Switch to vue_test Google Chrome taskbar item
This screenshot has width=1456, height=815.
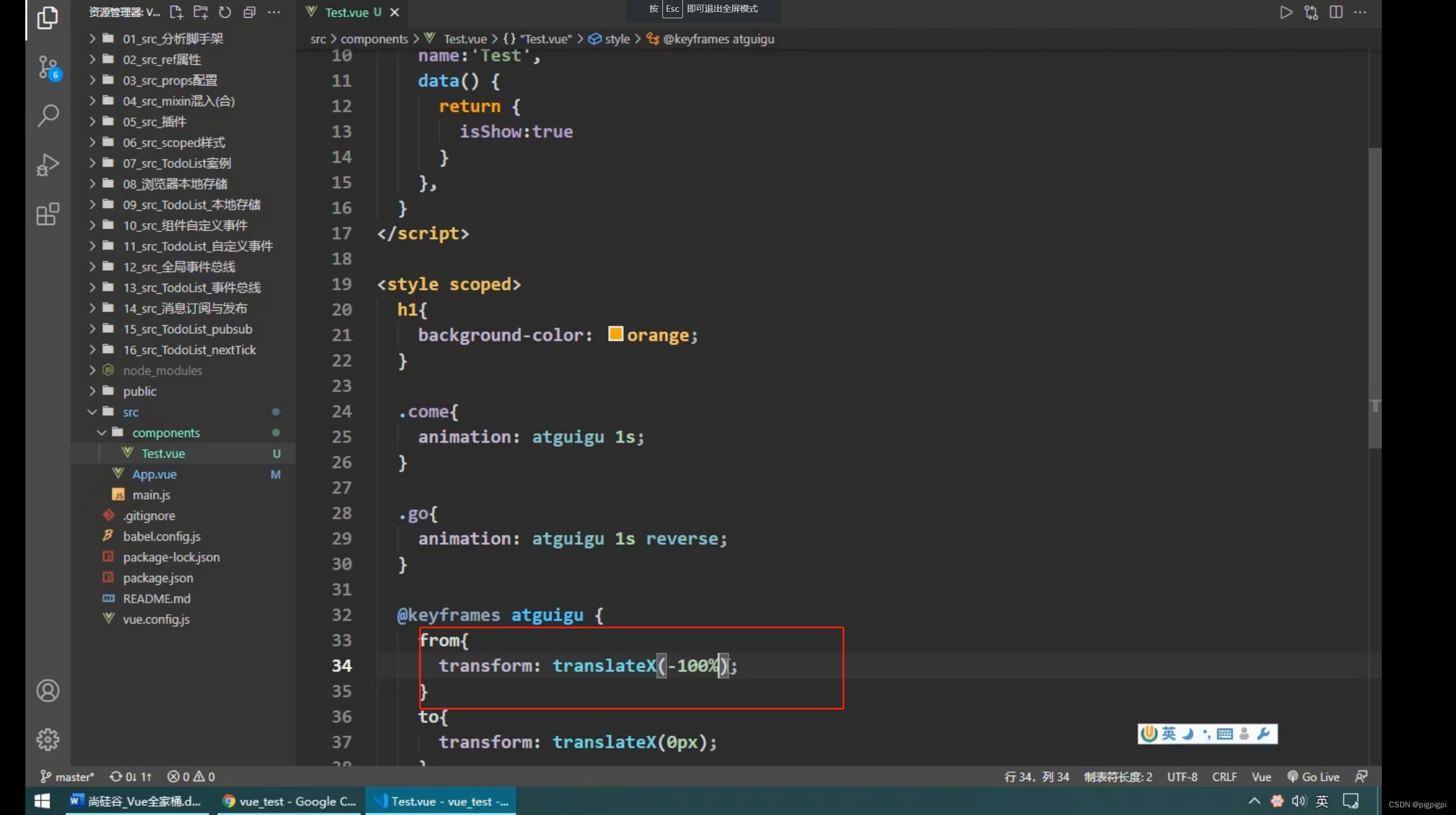pos(289,801)
